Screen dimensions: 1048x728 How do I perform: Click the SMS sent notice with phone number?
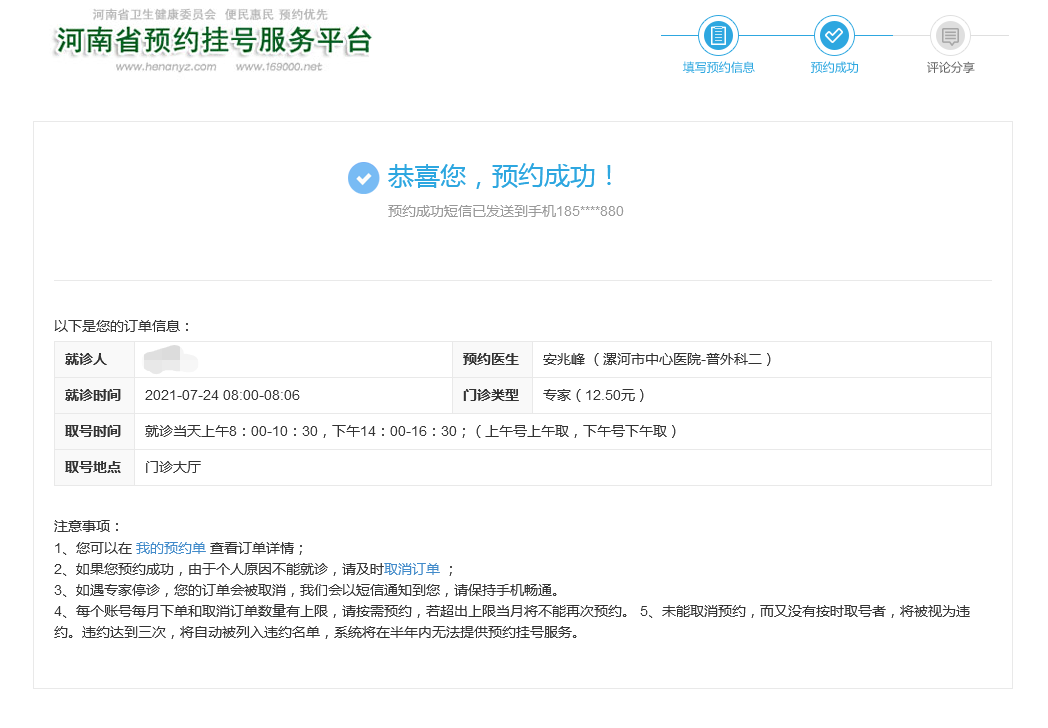point(505,212)
